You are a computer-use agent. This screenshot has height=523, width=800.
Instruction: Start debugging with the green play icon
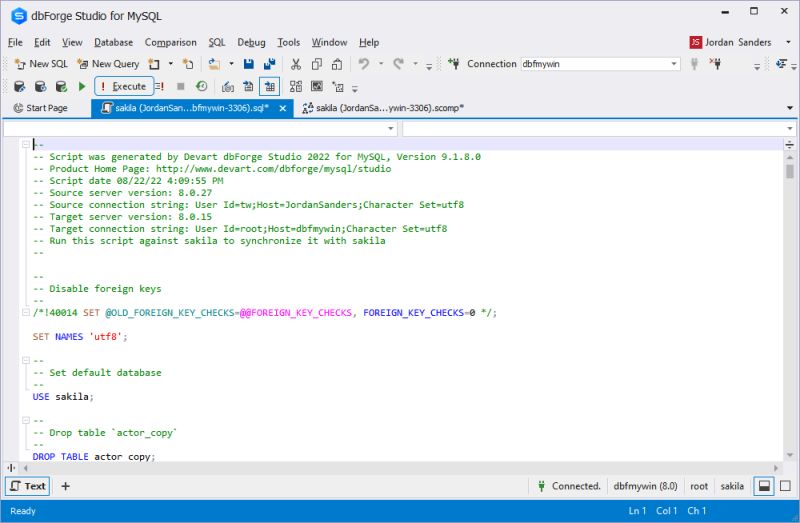[82, 86]
